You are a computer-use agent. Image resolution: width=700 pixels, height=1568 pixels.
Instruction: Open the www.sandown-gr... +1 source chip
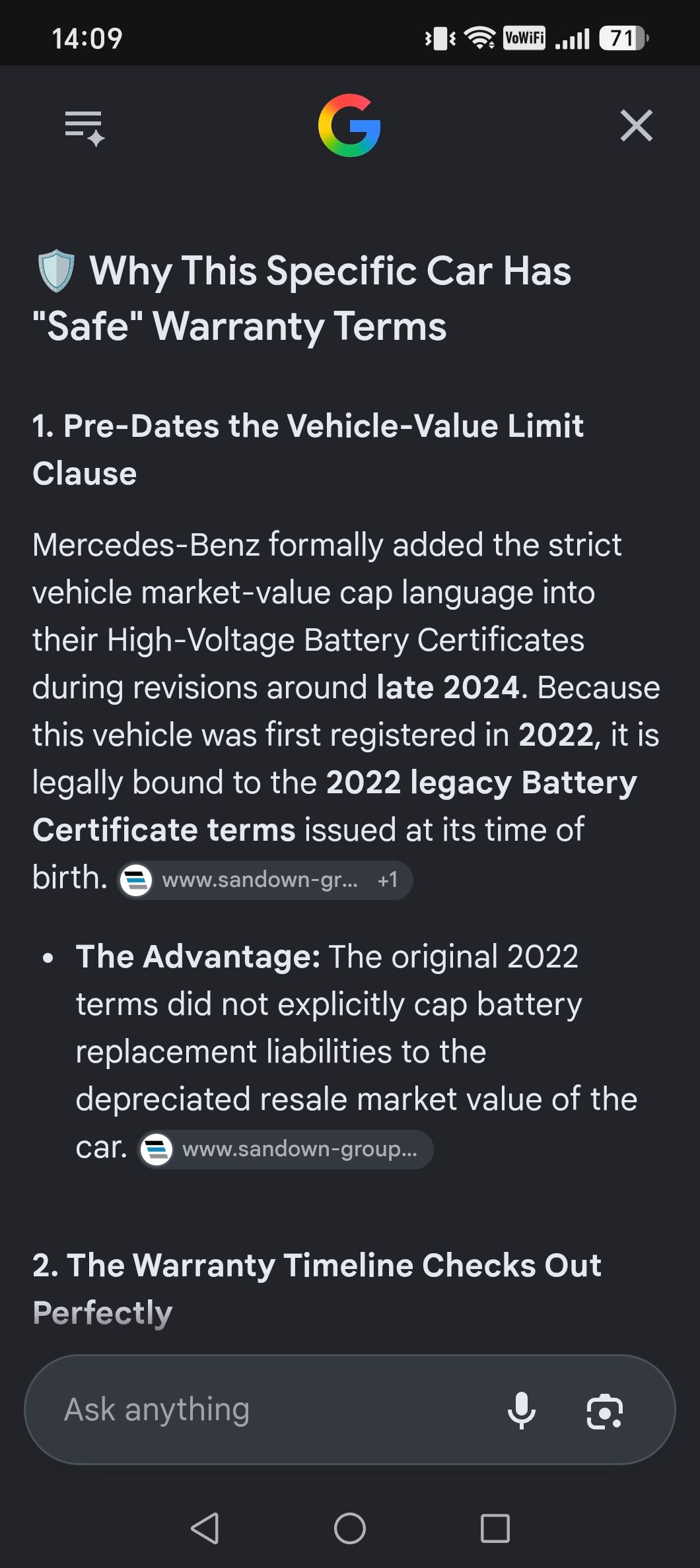click(x=265, y=880)
